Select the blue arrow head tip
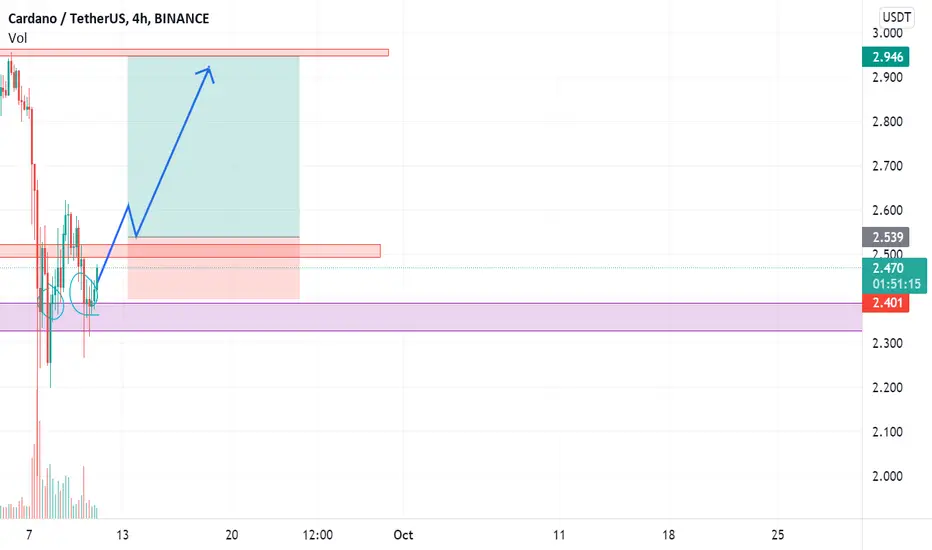 tap(209, 69)
